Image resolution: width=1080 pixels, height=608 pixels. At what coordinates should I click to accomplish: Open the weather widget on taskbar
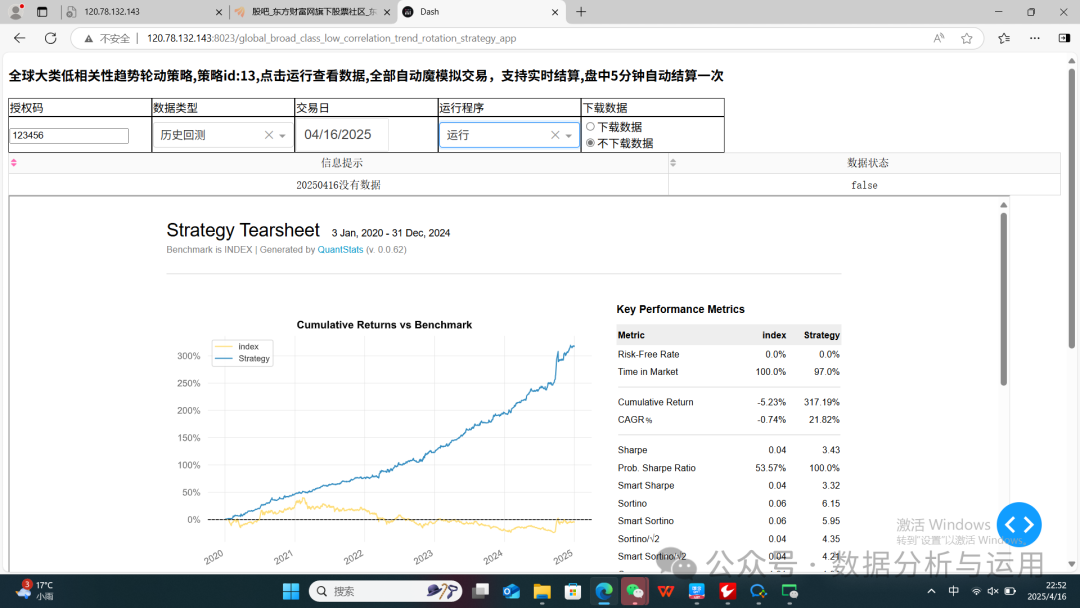(x=36, y=591)
